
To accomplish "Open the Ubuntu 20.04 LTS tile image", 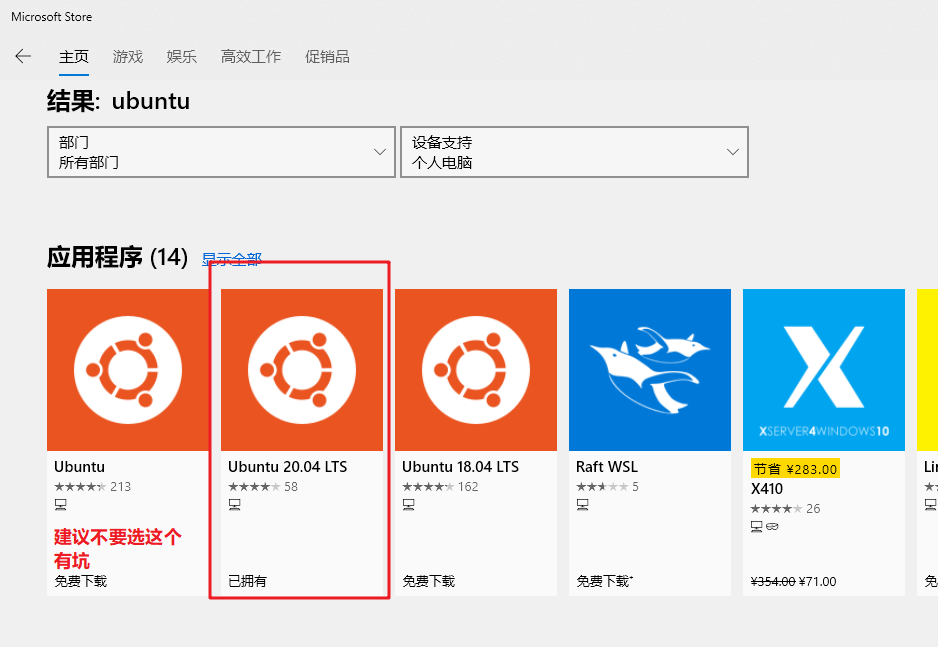I will (302, 370).
